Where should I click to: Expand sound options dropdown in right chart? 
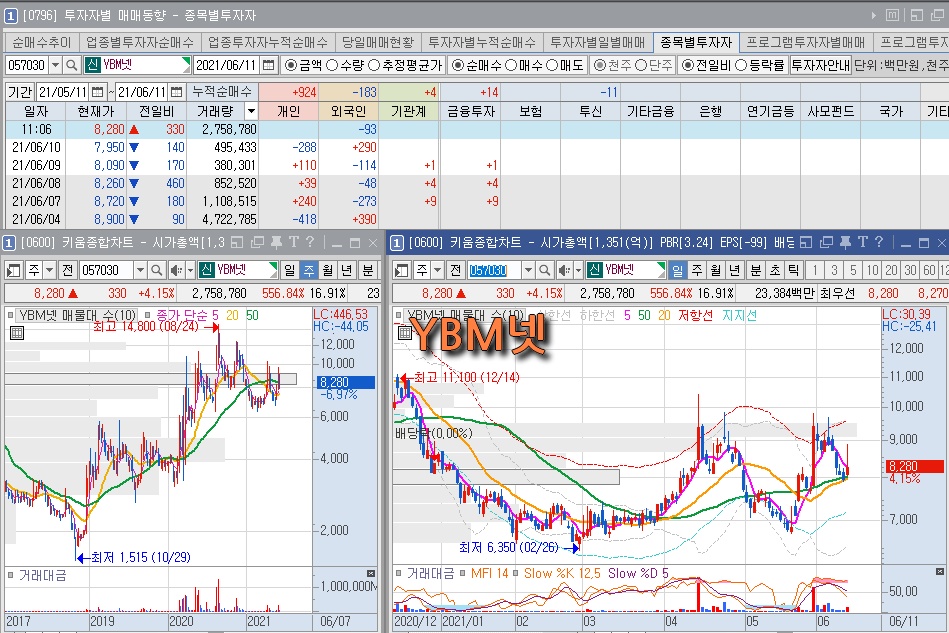click(577, 270)
